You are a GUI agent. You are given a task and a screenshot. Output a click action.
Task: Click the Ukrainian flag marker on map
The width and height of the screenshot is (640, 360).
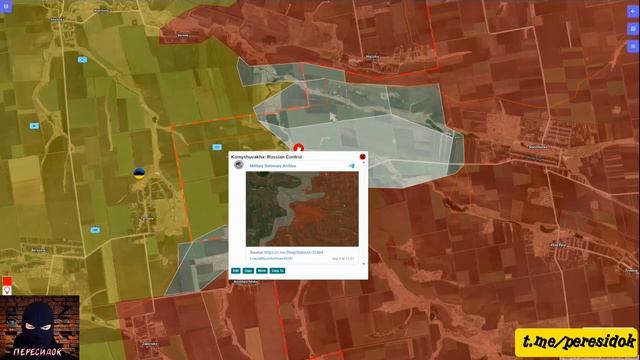(x=139, y=173)
